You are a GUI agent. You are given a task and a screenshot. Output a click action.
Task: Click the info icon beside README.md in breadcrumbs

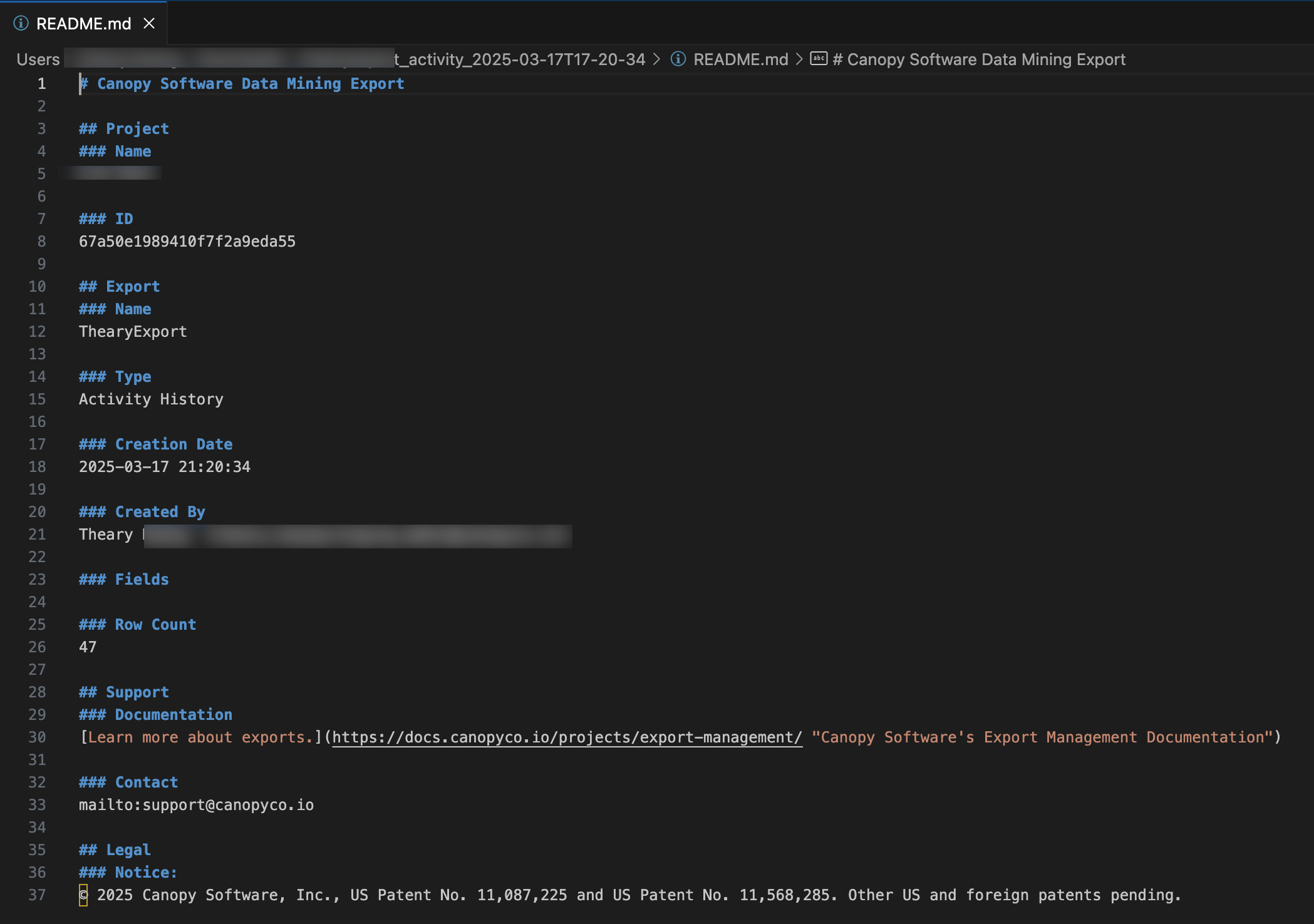coord(677,59)
